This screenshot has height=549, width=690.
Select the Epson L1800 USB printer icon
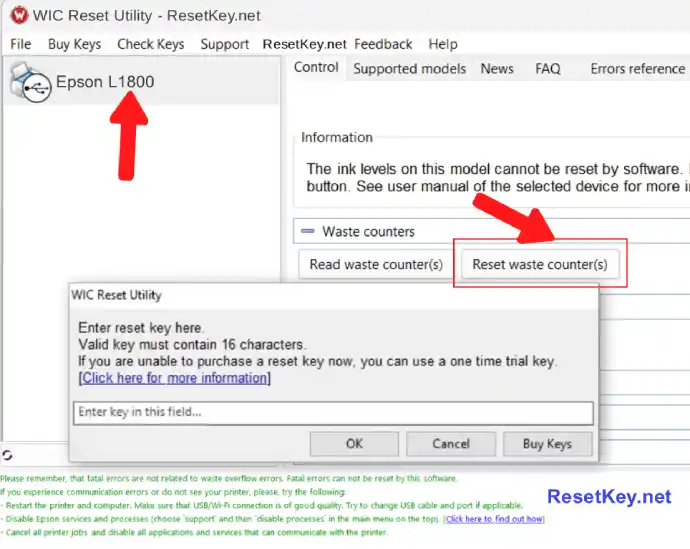point(30,83)
